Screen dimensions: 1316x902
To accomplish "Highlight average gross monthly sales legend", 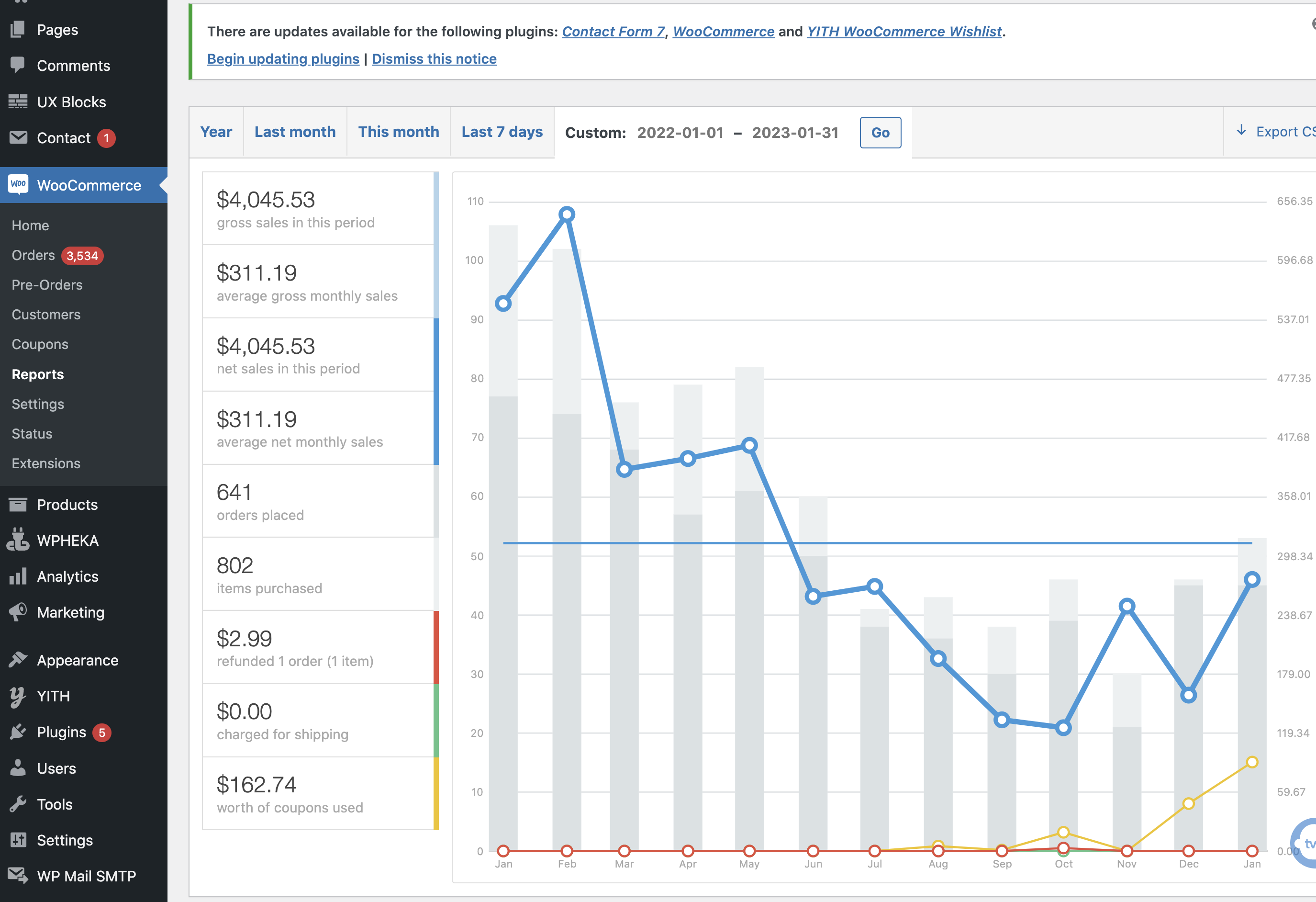I will click(x=321, y=282).
